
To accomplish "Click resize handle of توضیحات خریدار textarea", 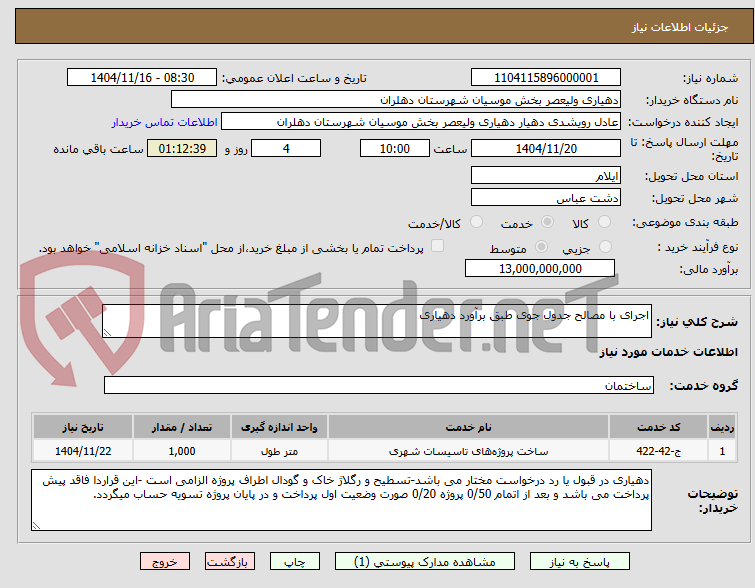I will (36, 526).
